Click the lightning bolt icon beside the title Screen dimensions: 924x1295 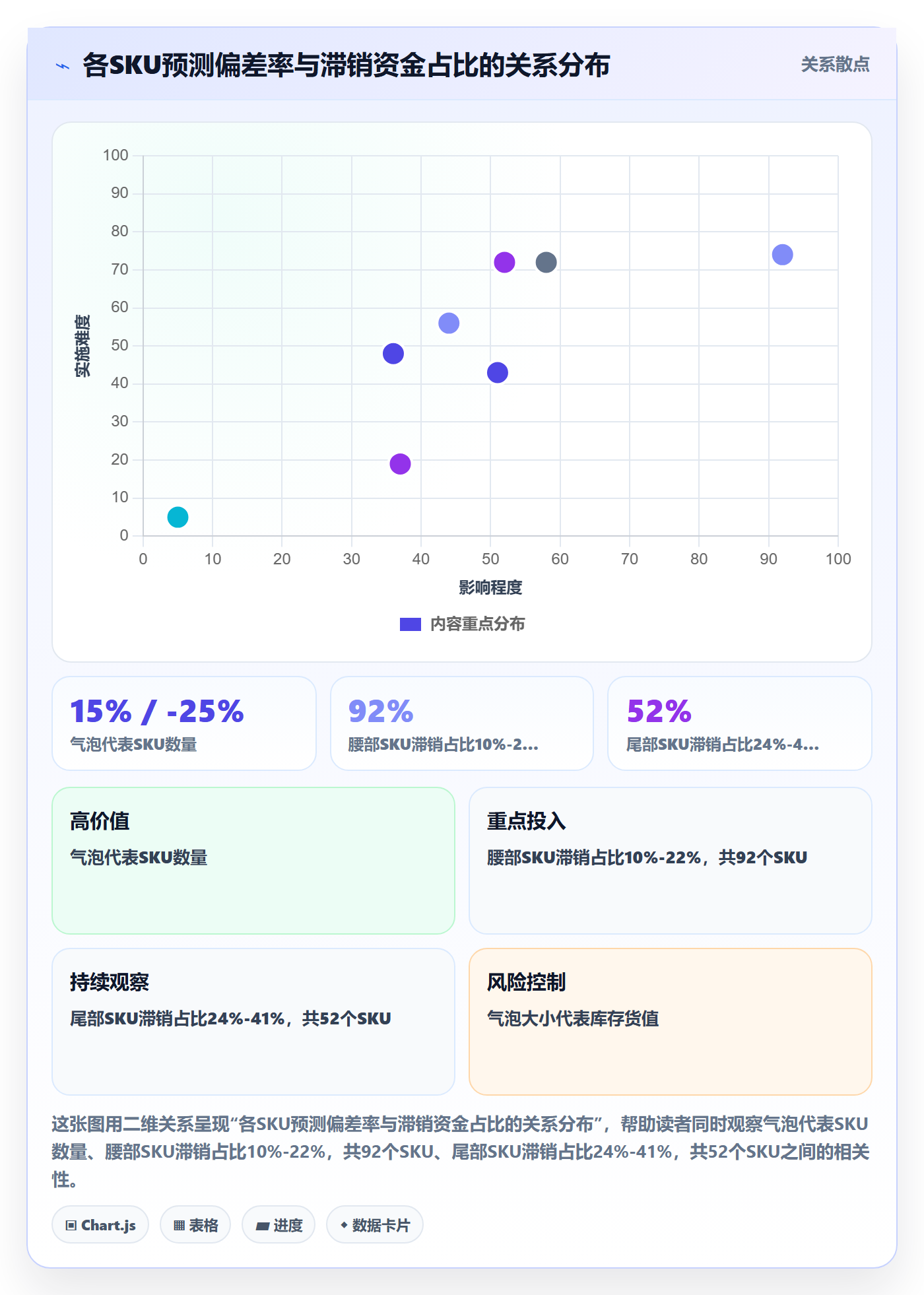tap(63, 66)
